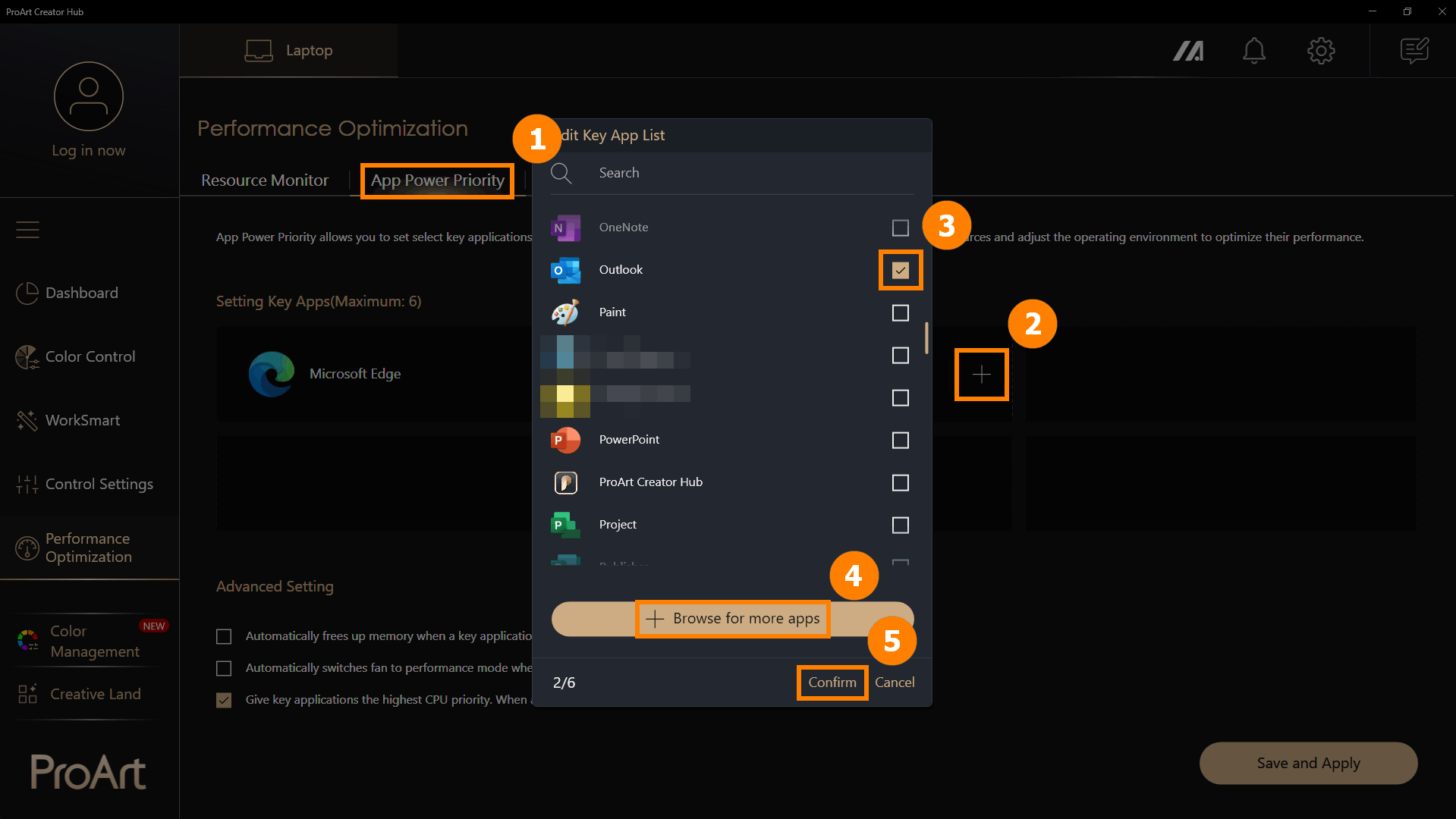Click the Creative Land grid icon
The image size is (1456, 819).
[x=28, y=694]
